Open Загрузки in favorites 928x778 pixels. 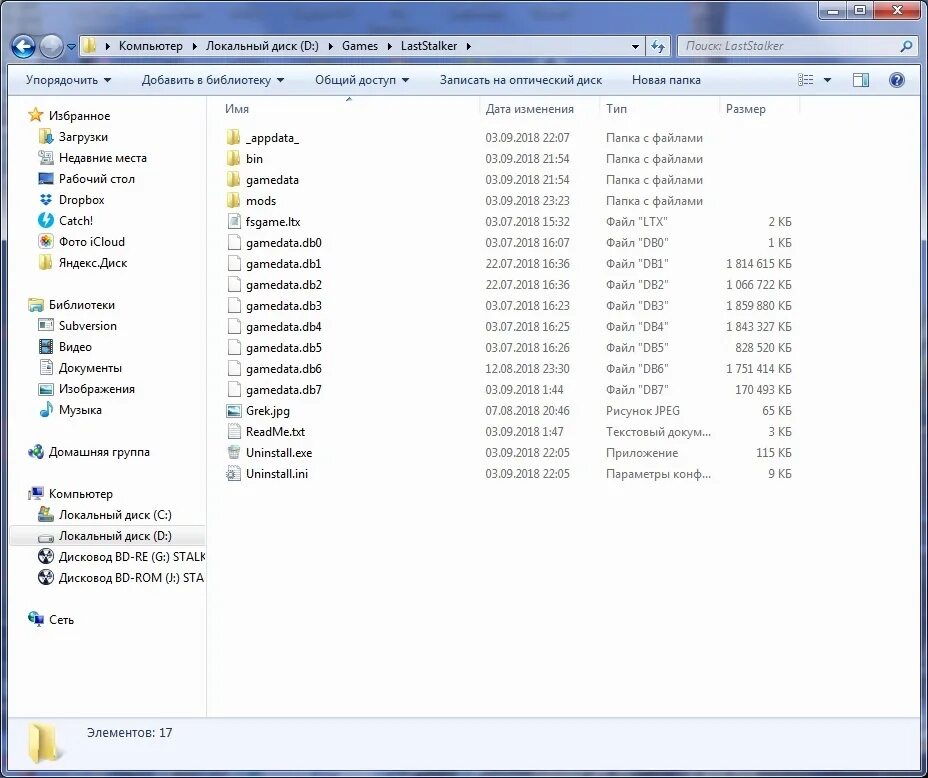coord(83,137)
